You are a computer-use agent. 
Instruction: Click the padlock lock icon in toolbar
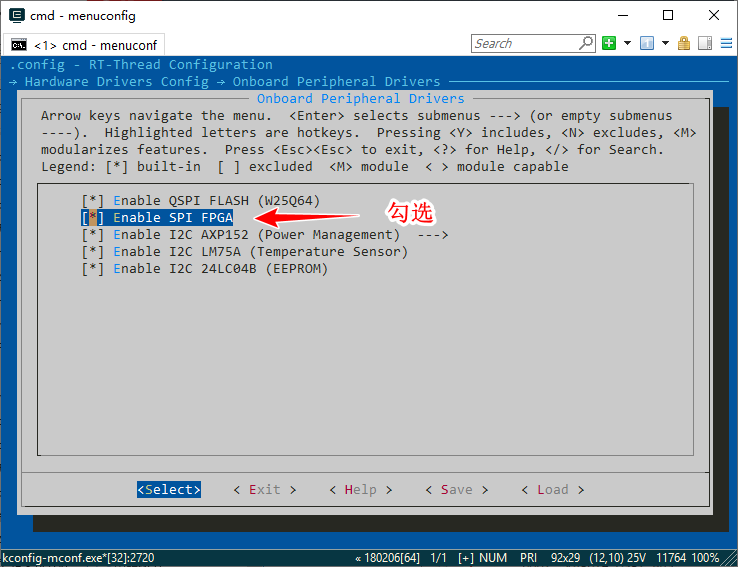click(x=684, y=43)
